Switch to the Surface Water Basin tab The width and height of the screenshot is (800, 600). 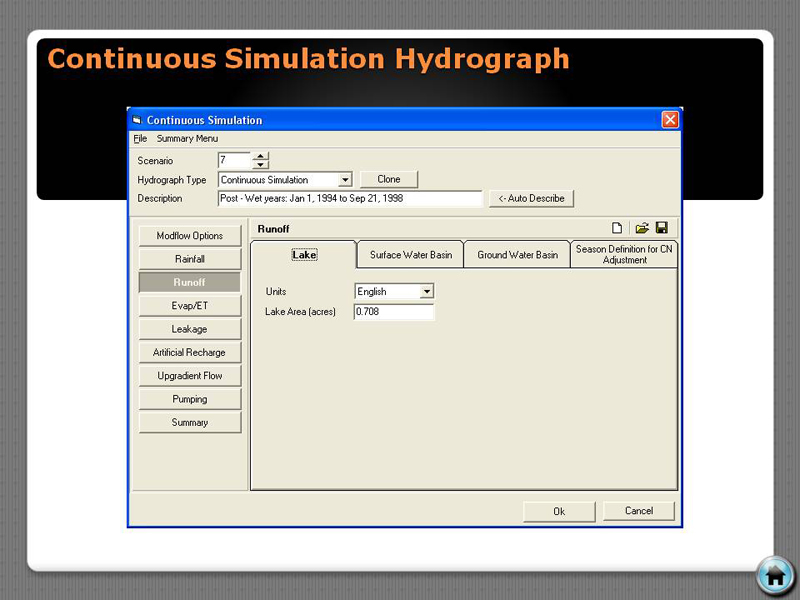(x=410, y=255)
